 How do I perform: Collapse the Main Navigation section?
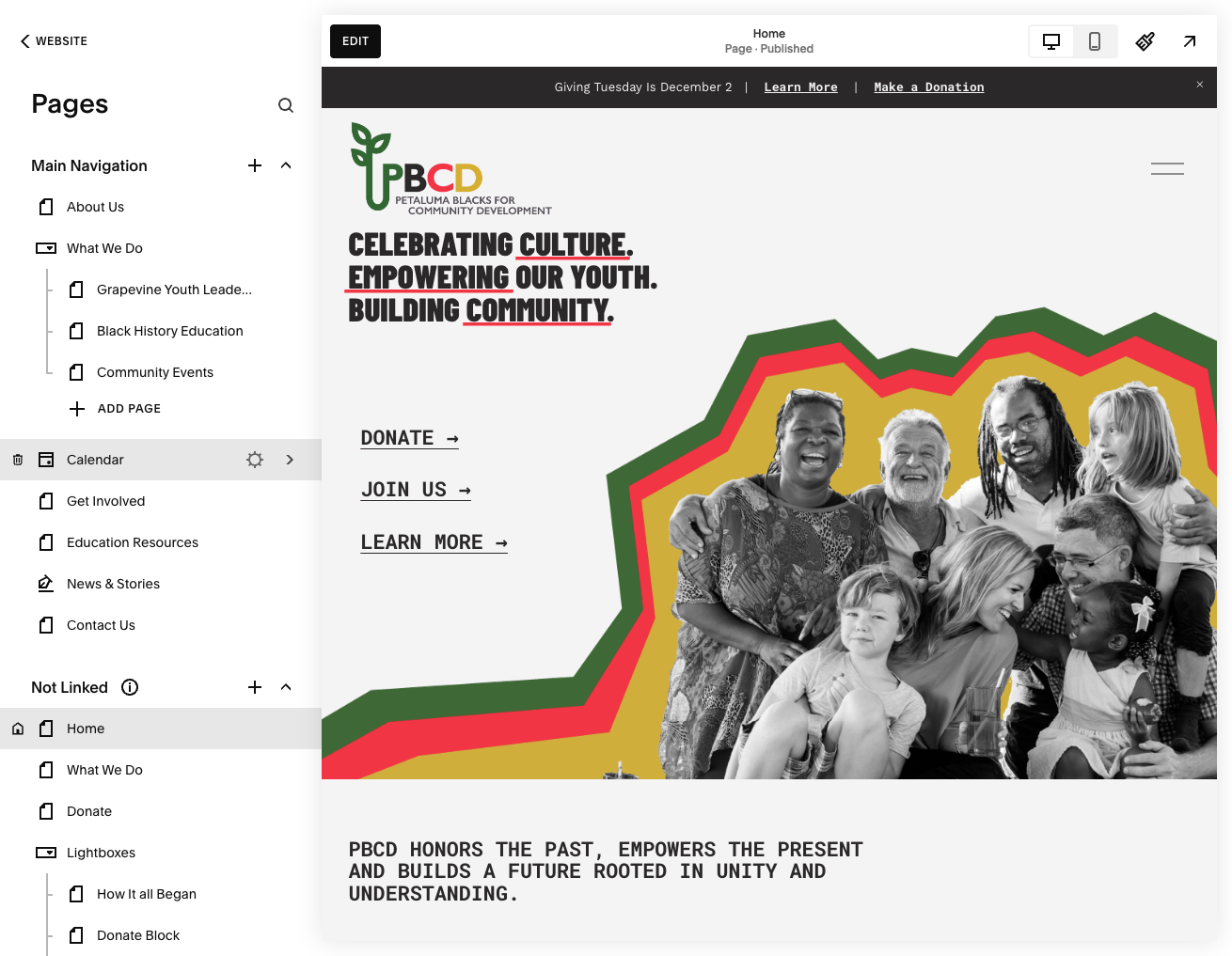pyautogui.click(x=286, y=165)
